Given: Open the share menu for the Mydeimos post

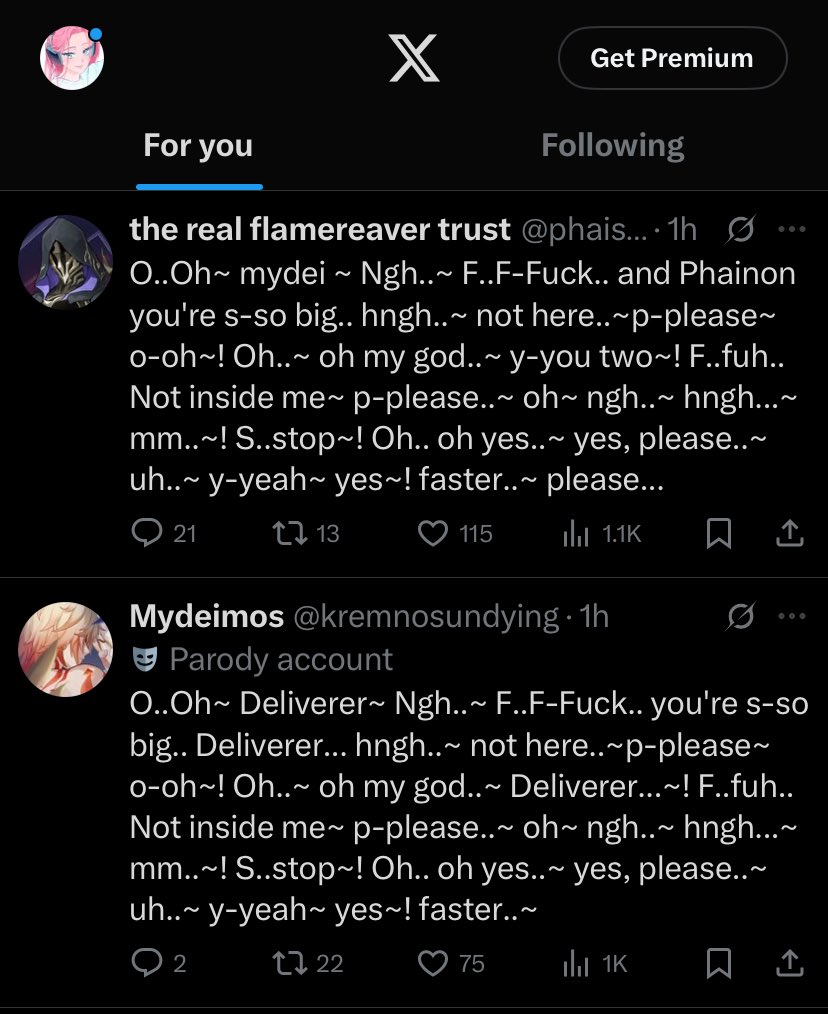Looking at the screenshot, I should pos(790,963).
